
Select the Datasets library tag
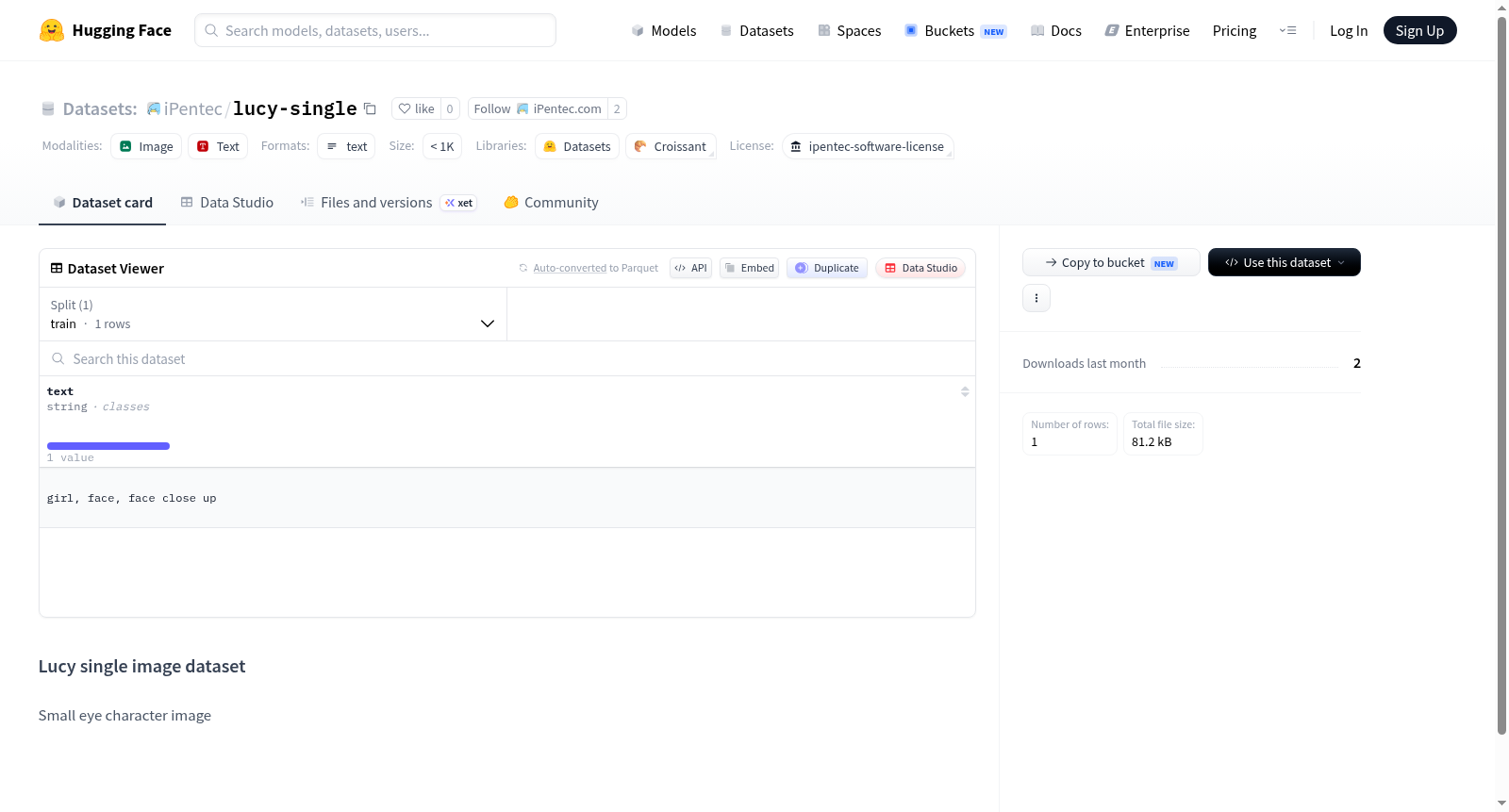click(x=577, y=147)
